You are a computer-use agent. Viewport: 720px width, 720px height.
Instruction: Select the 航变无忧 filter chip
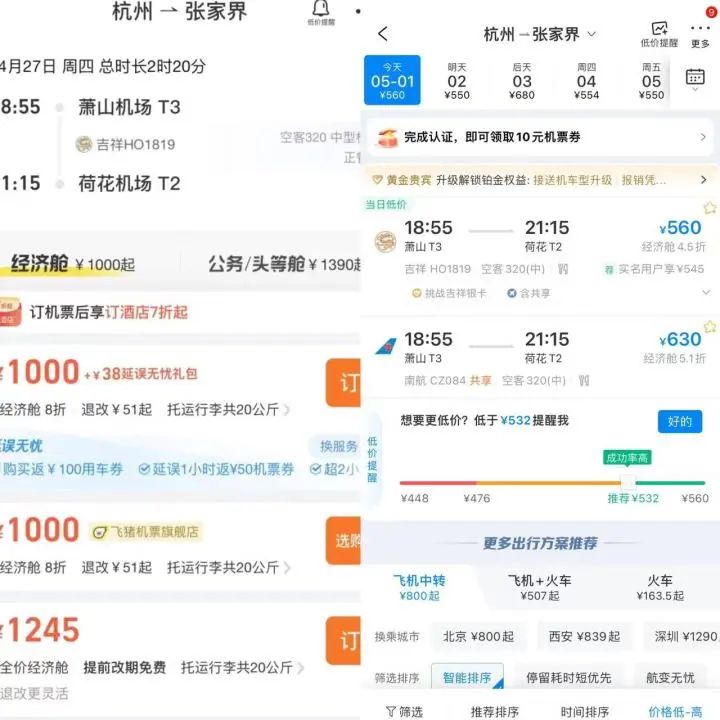point(670,677)
